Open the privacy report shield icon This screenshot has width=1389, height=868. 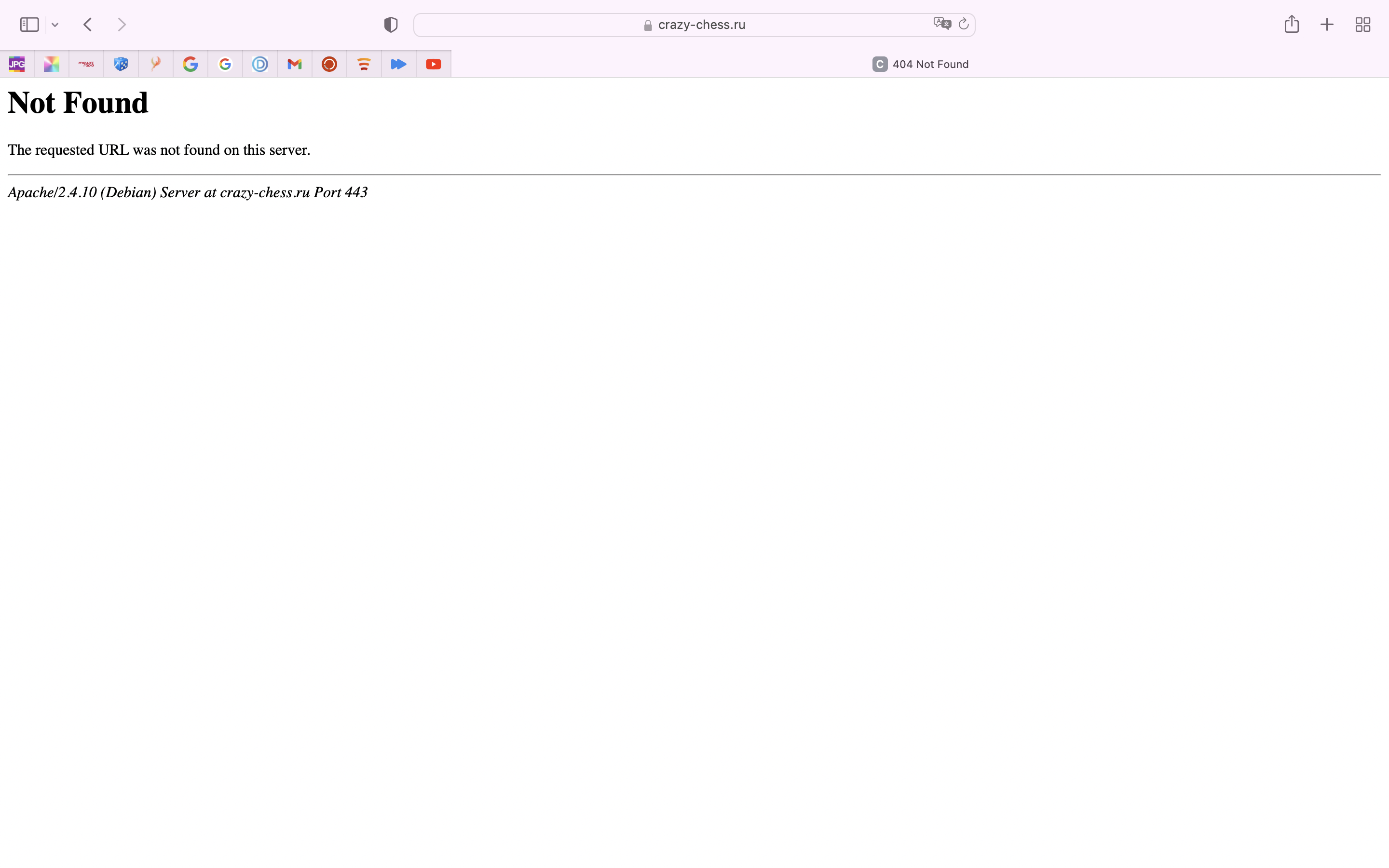pyautogui.click(x=391, y=25)
